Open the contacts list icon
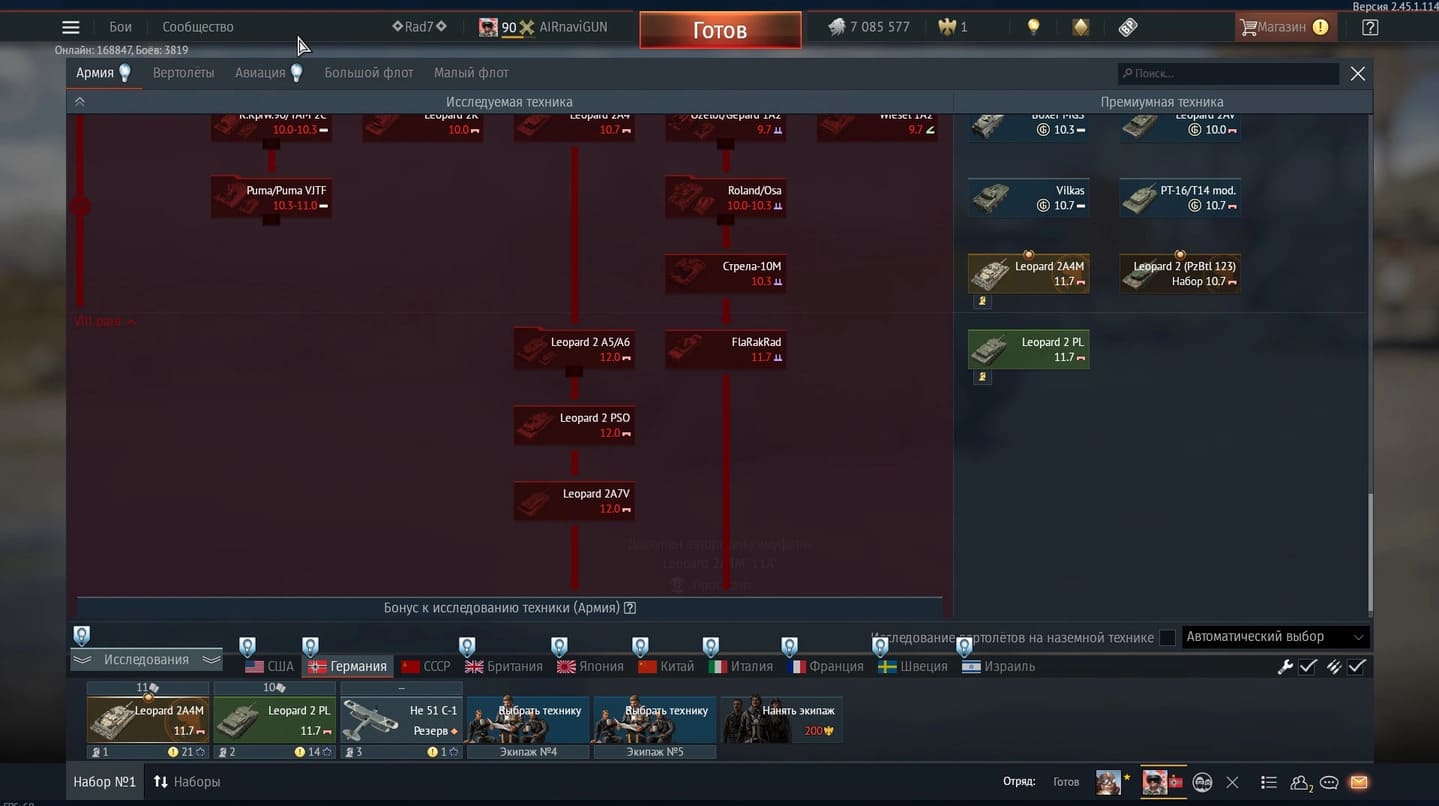 pos(1268,782)
